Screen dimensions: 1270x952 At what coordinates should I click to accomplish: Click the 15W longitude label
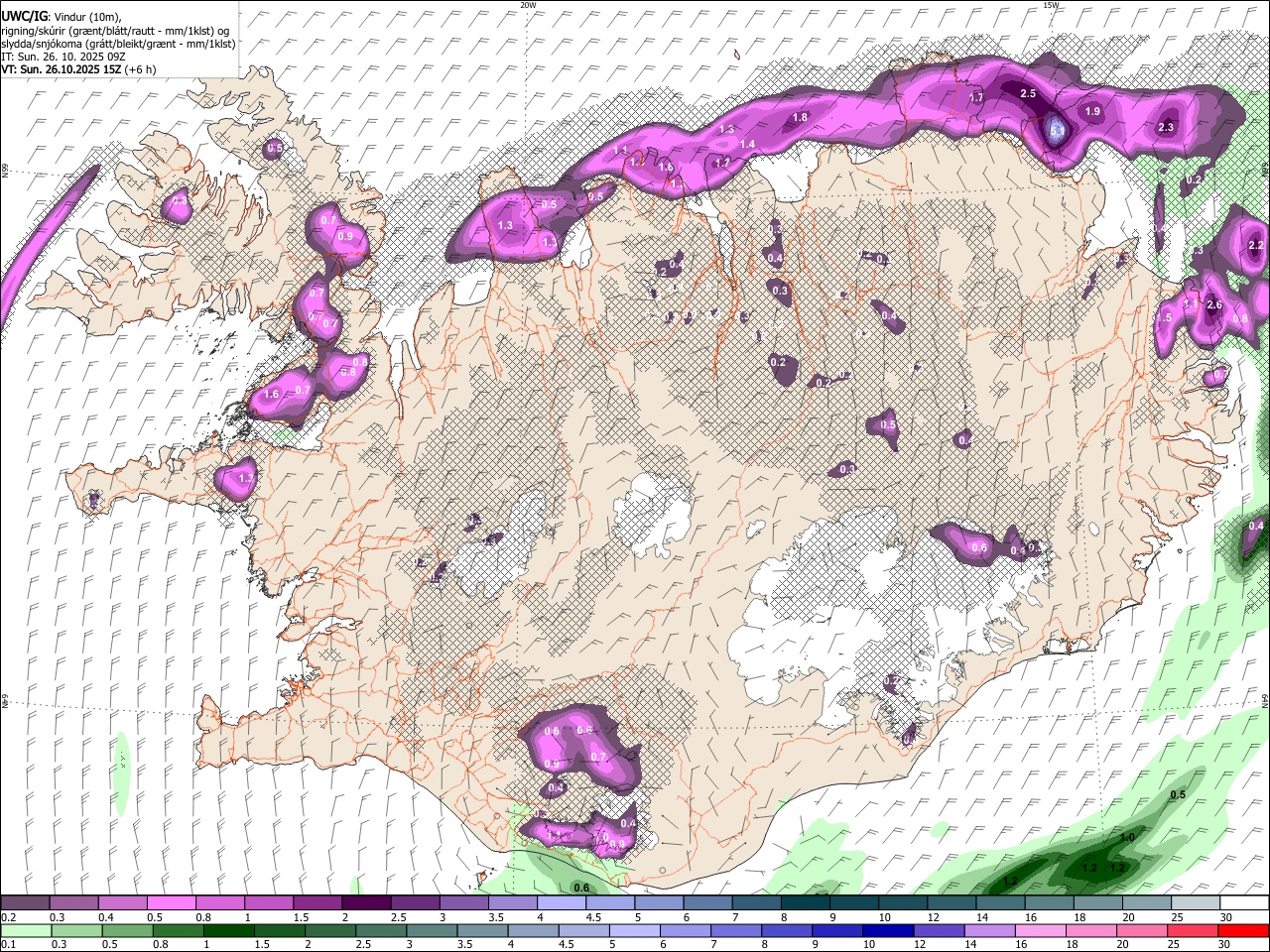click(1051, 5)
